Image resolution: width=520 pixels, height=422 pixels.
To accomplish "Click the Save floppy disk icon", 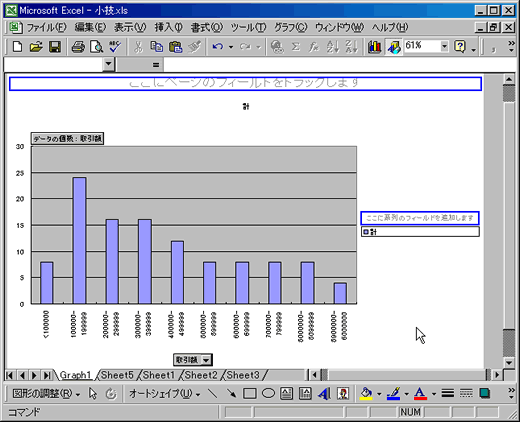I will pyautogui.click(x=55, y=47).
